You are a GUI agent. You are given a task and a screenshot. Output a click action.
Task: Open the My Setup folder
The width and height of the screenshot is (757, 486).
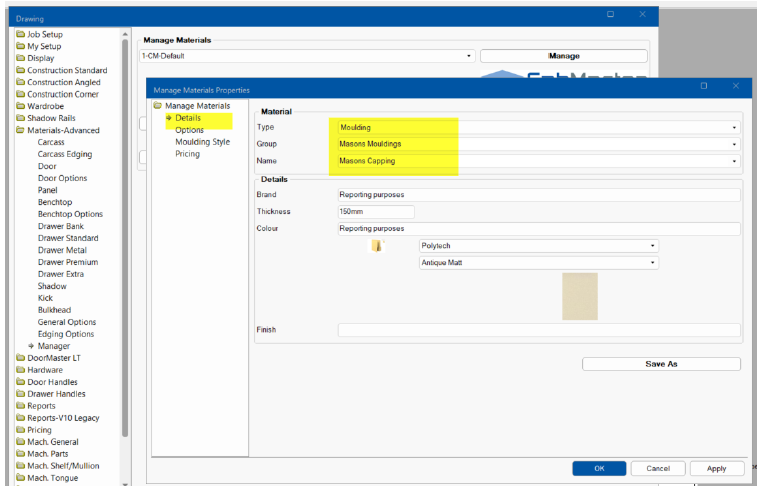tap(39, 46)
